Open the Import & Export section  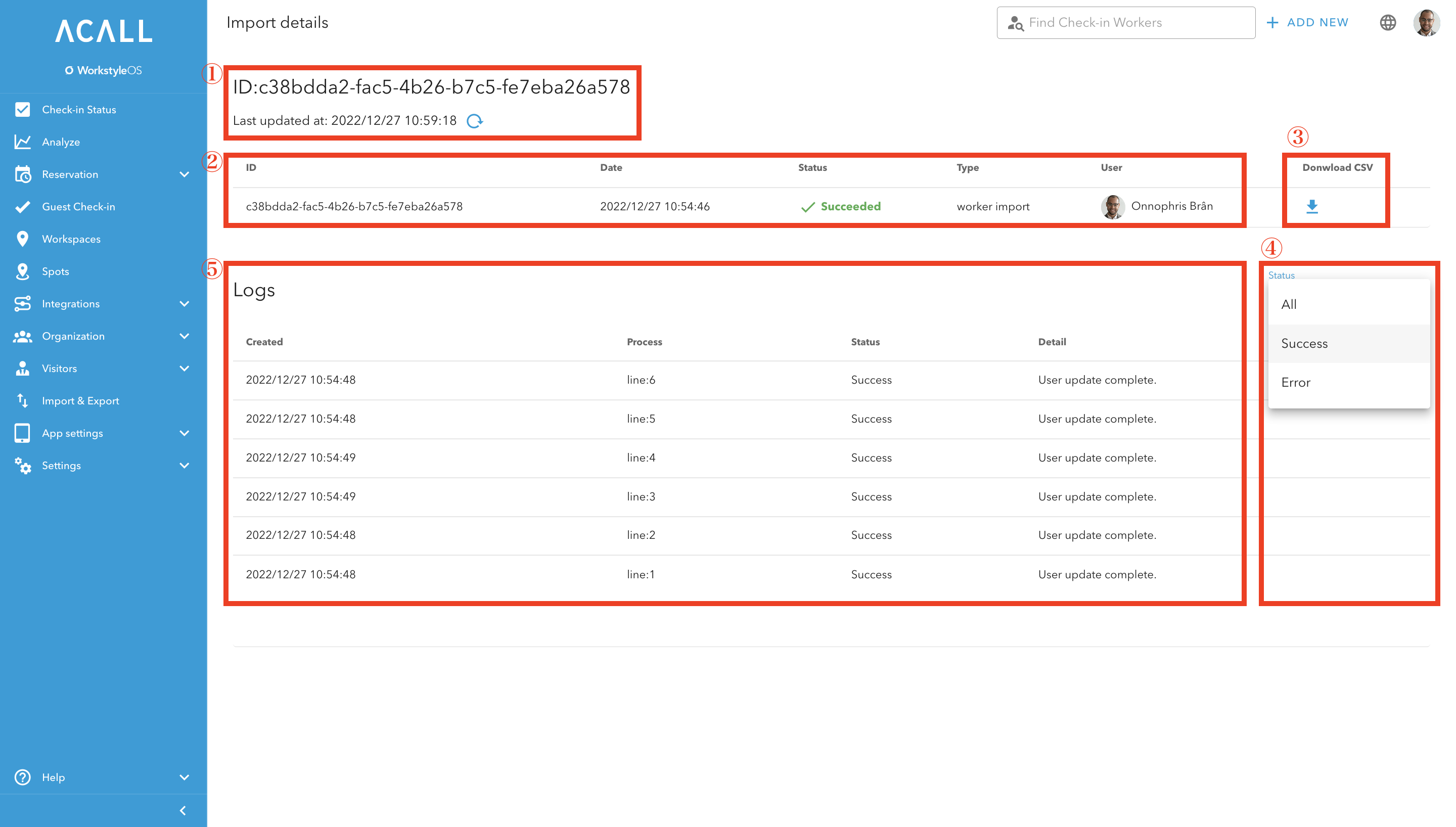point(81,400)
